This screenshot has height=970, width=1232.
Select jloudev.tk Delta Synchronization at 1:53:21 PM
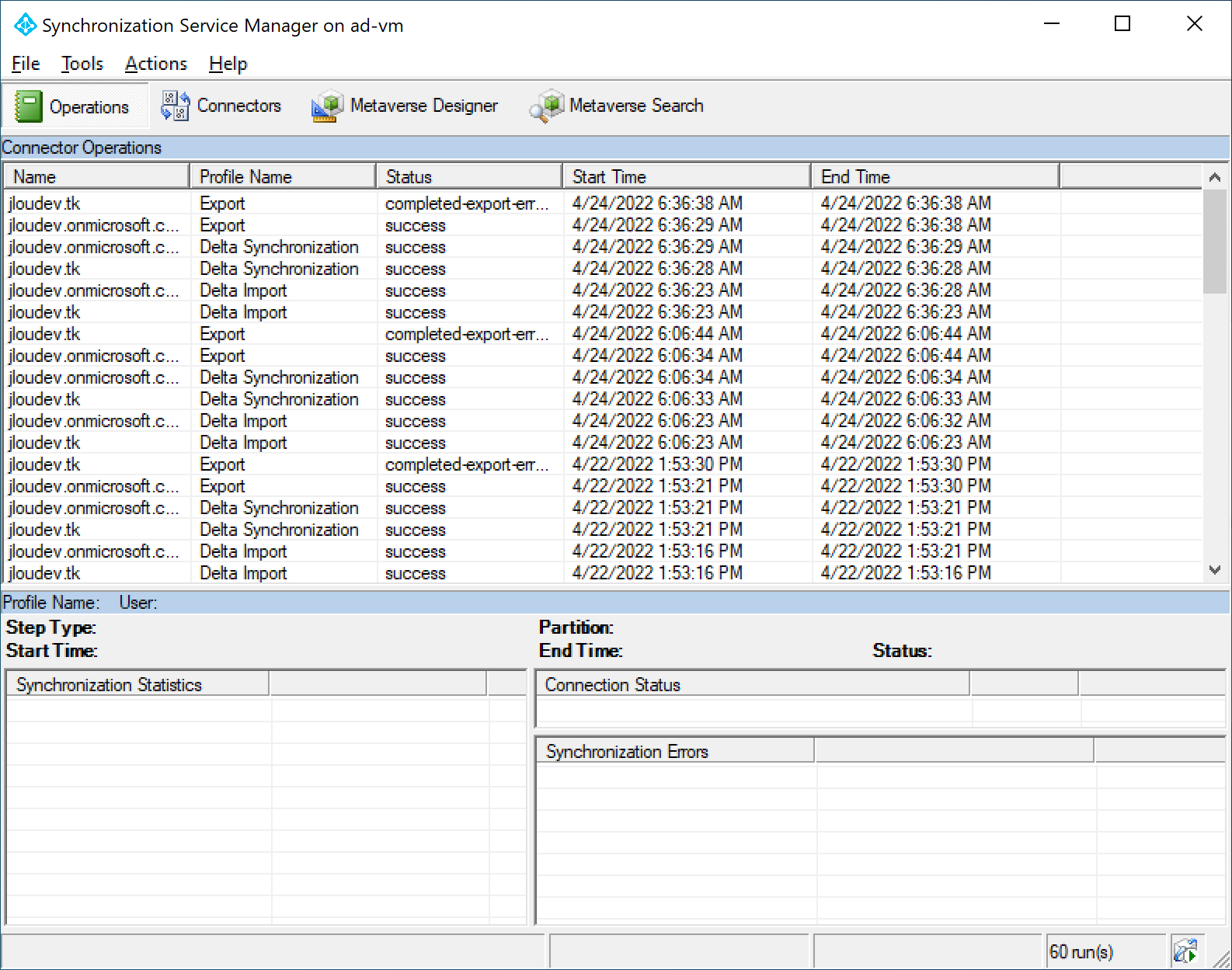point(602,529)
